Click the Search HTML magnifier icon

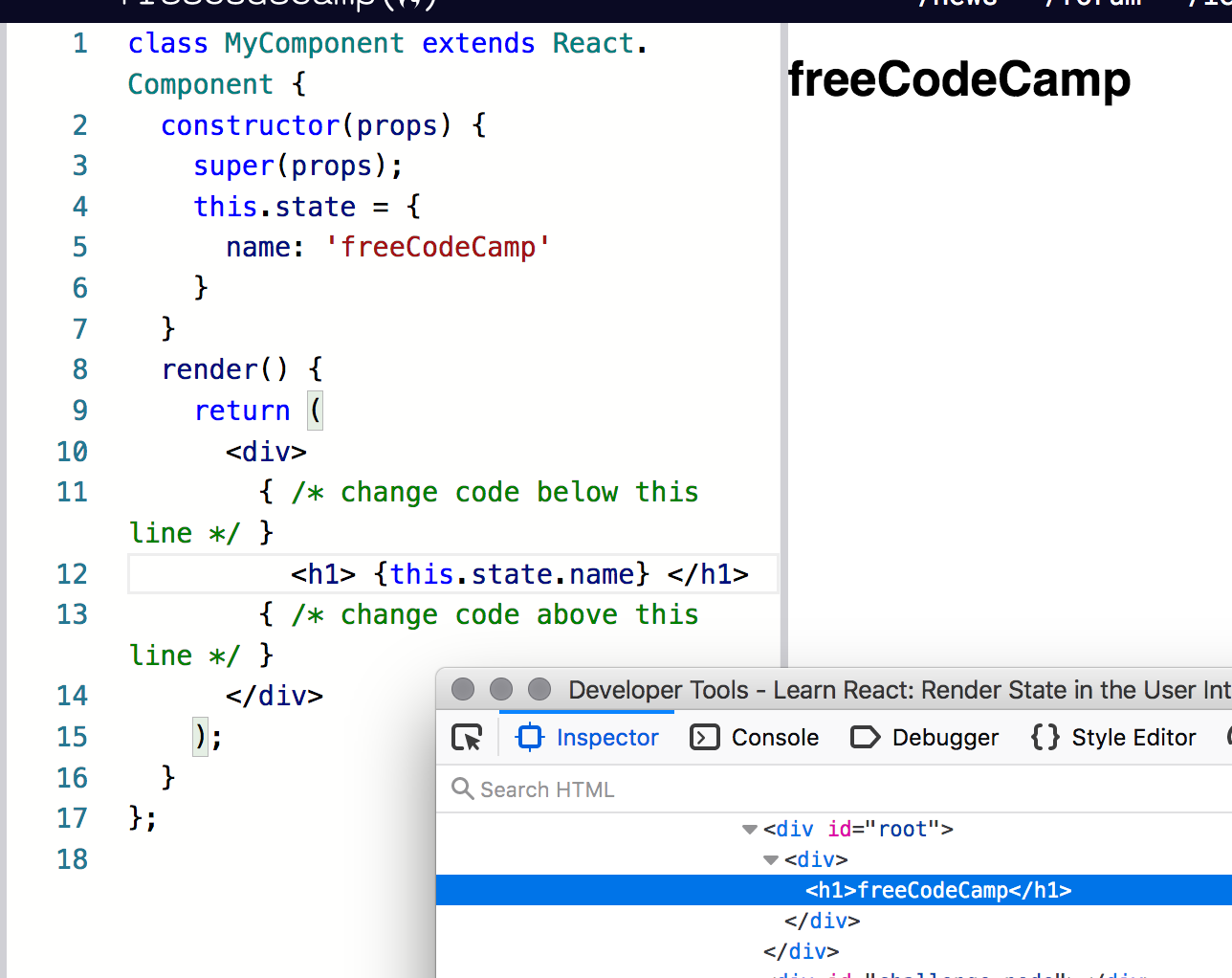coord(463,789)
